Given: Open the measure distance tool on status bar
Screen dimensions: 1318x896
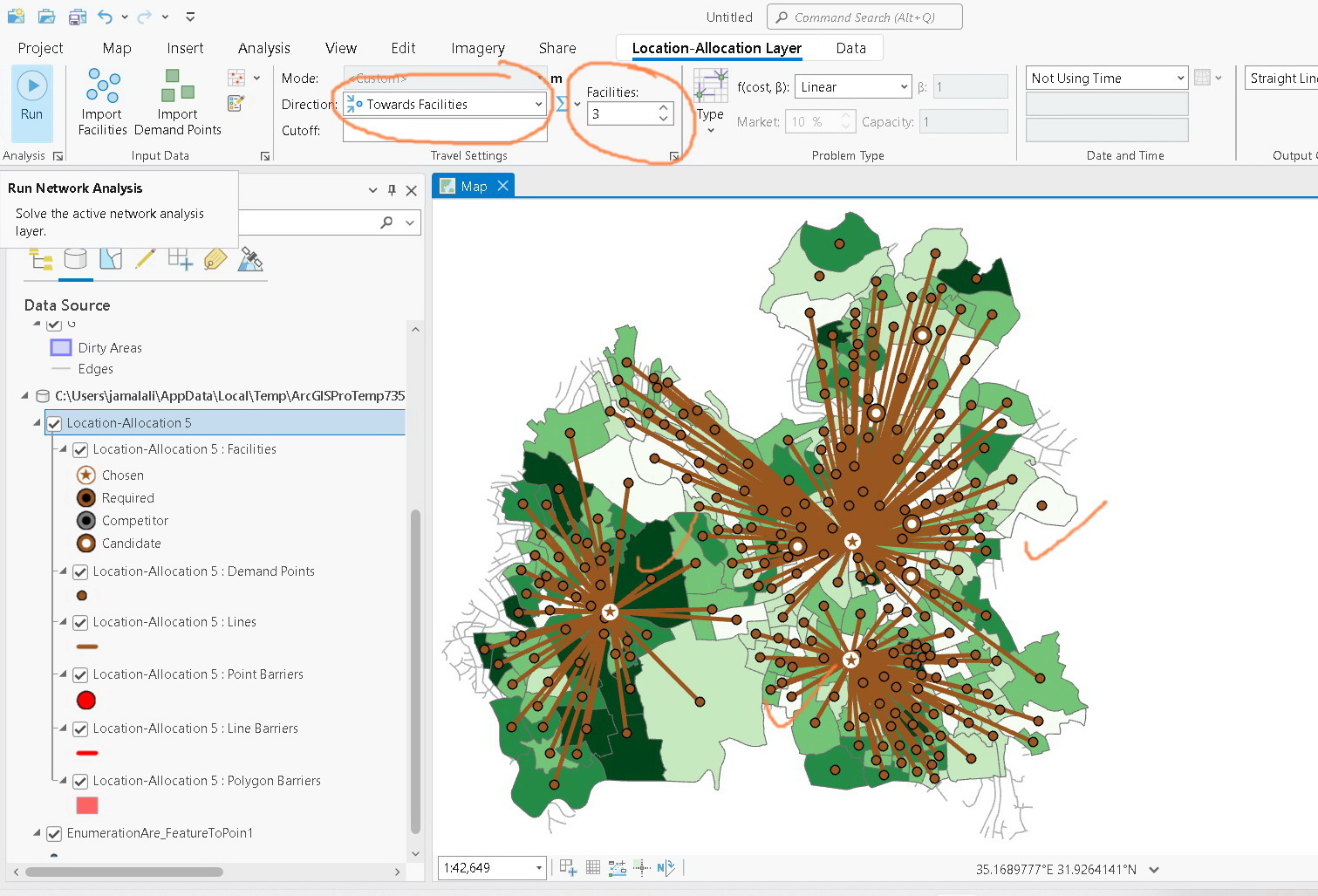Looking at the screenshot, I should (617, 867).
